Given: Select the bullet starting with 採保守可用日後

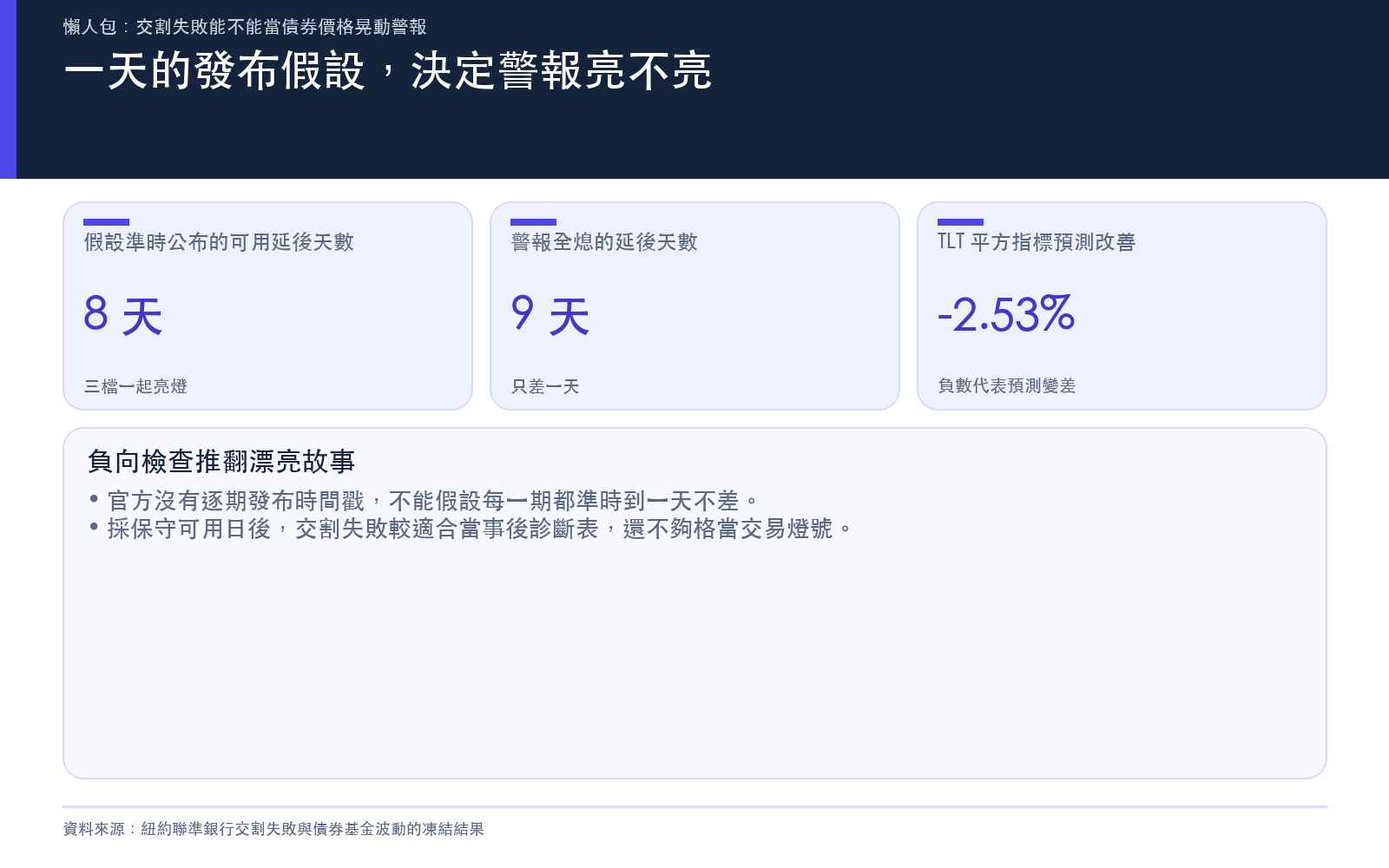Looking at the screenshot, I should pyautogui.click(x=471, y=529).
